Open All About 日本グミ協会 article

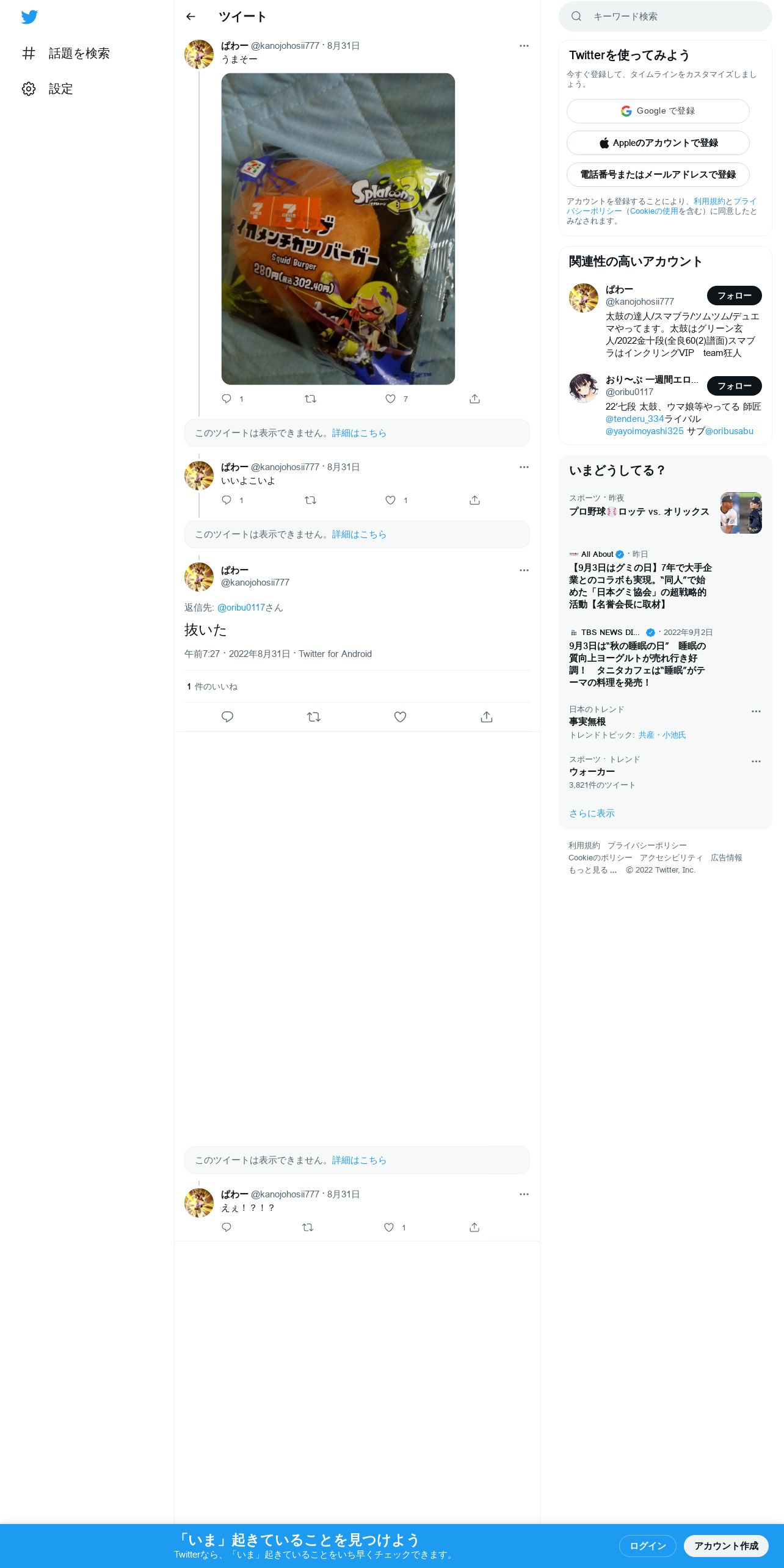tap(641, 586)
